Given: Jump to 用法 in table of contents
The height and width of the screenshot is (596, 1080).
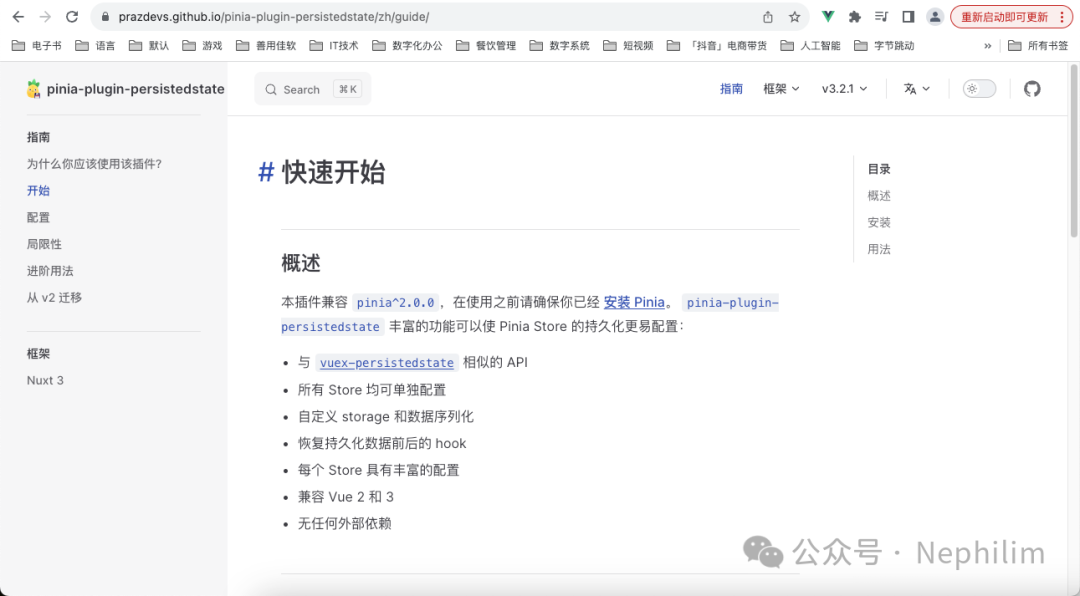Looking at the screenshot, I should 879,249.
